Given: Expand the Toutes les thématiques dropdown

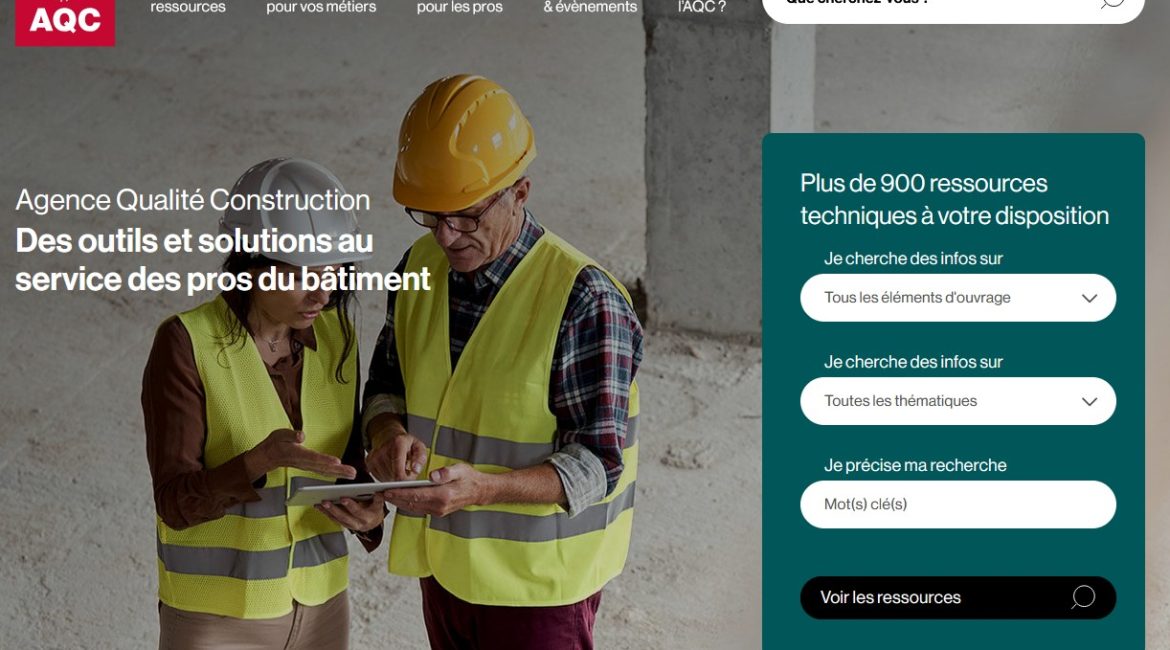Looking at the screenshot, I should click(x=958, y=401).
